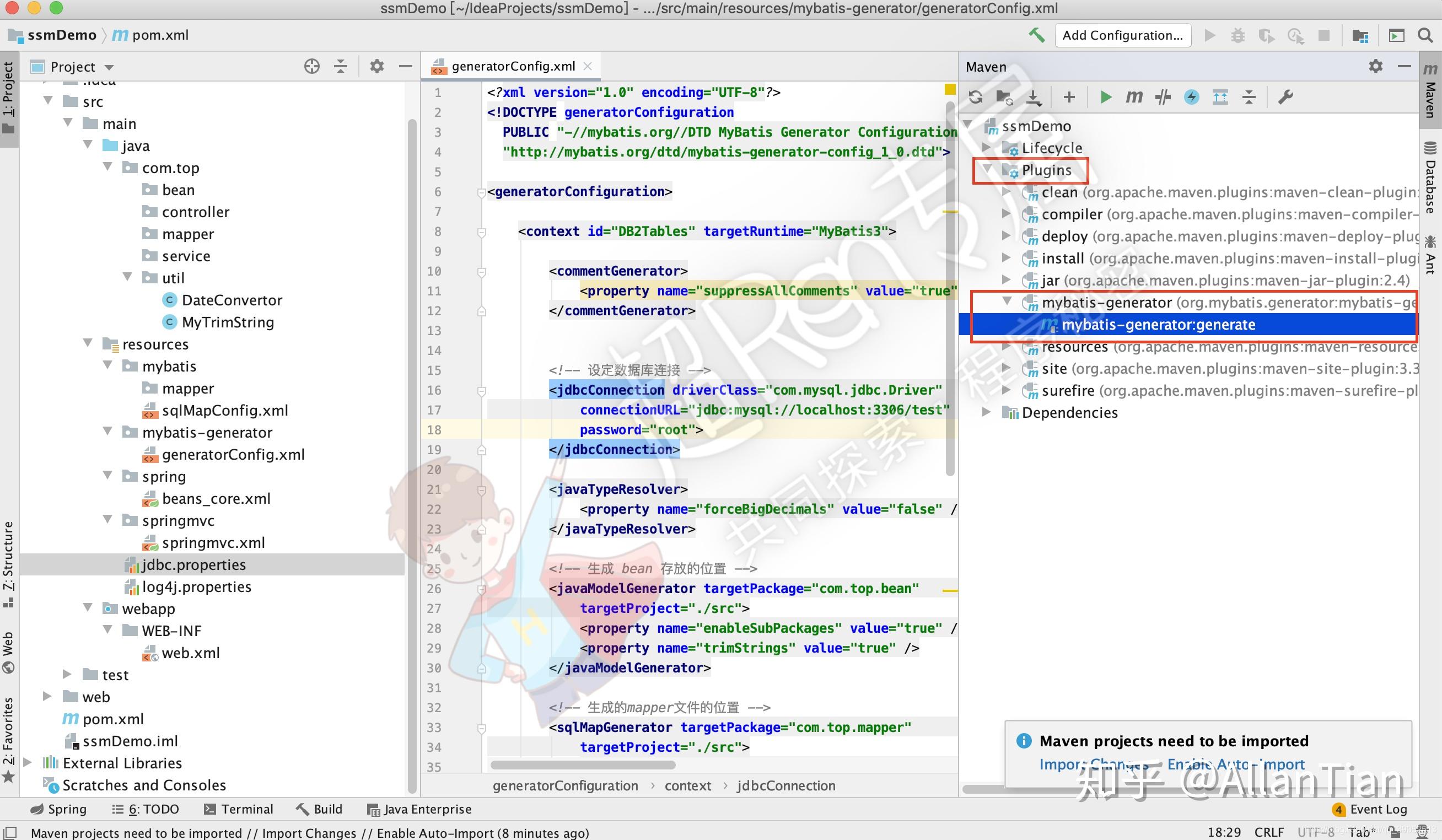Toggle Skip Tests Mode lightning icon
This screenshot has width=1442, height=840.
click(1191, 97)
